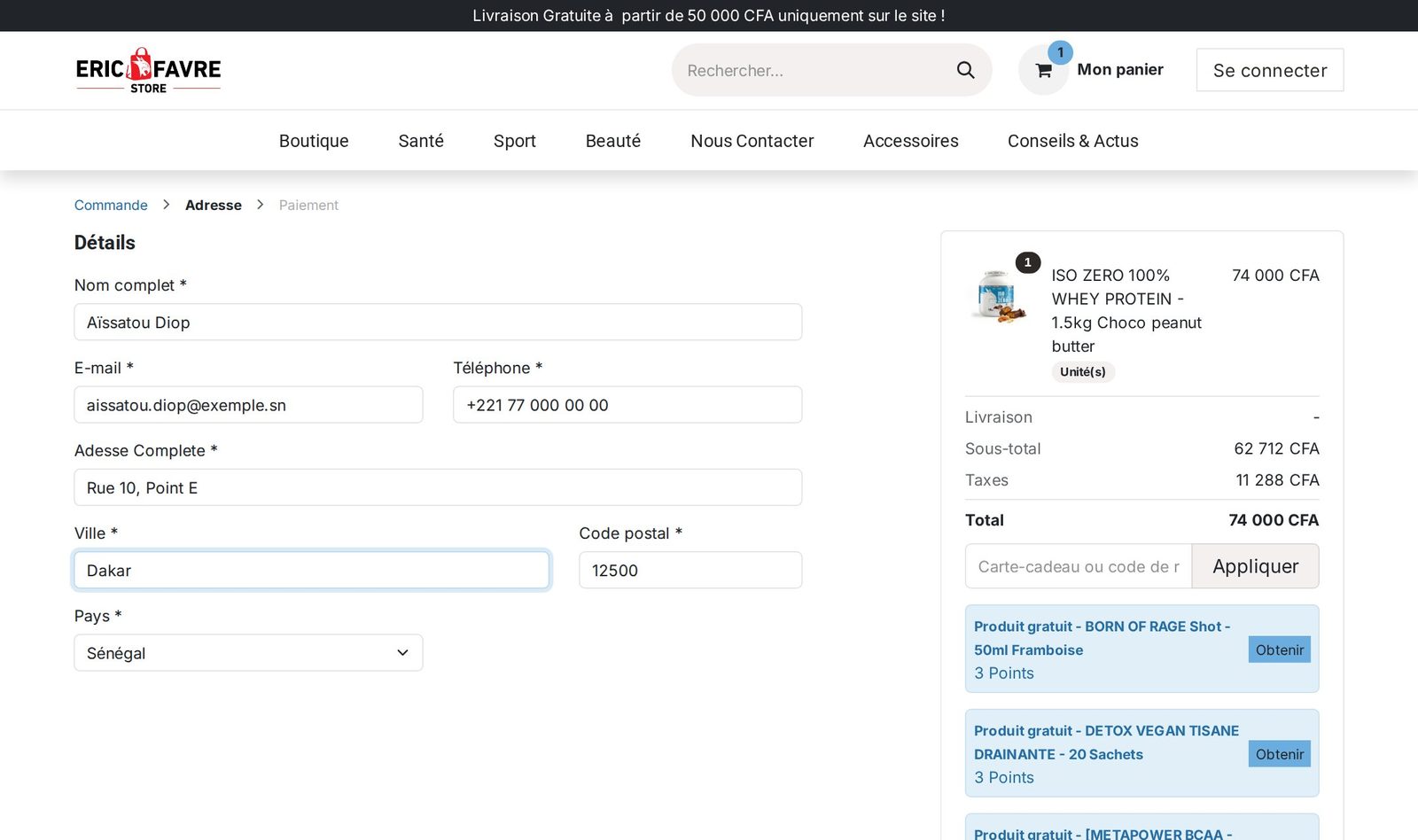The image size is (1418, 840).
Task: Click the Appliquer button
Action: coord(1255,566)
